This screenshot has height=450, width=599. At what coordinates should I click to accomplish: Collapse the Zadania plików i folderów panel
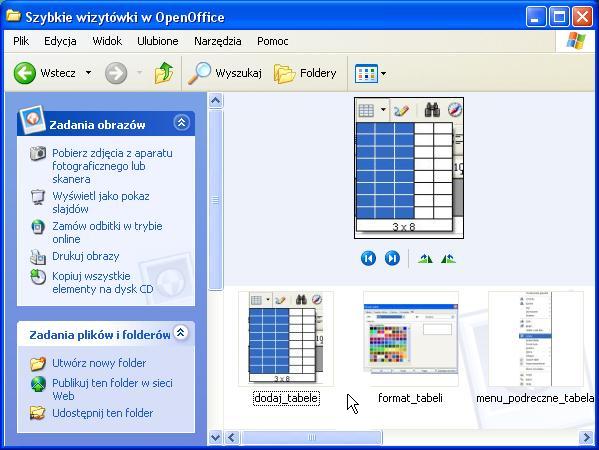point(181,332)
